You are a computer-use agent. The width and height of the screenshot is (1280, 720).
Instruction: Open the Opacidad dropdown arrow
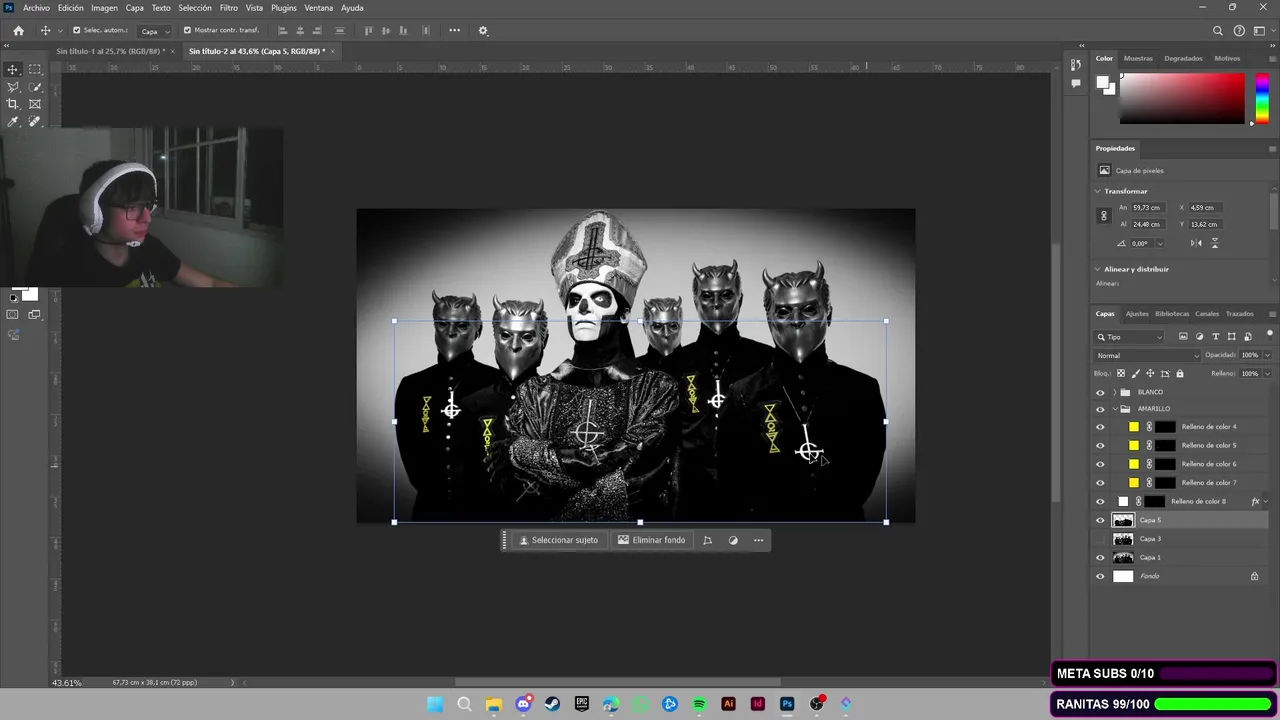point(1267,355)
